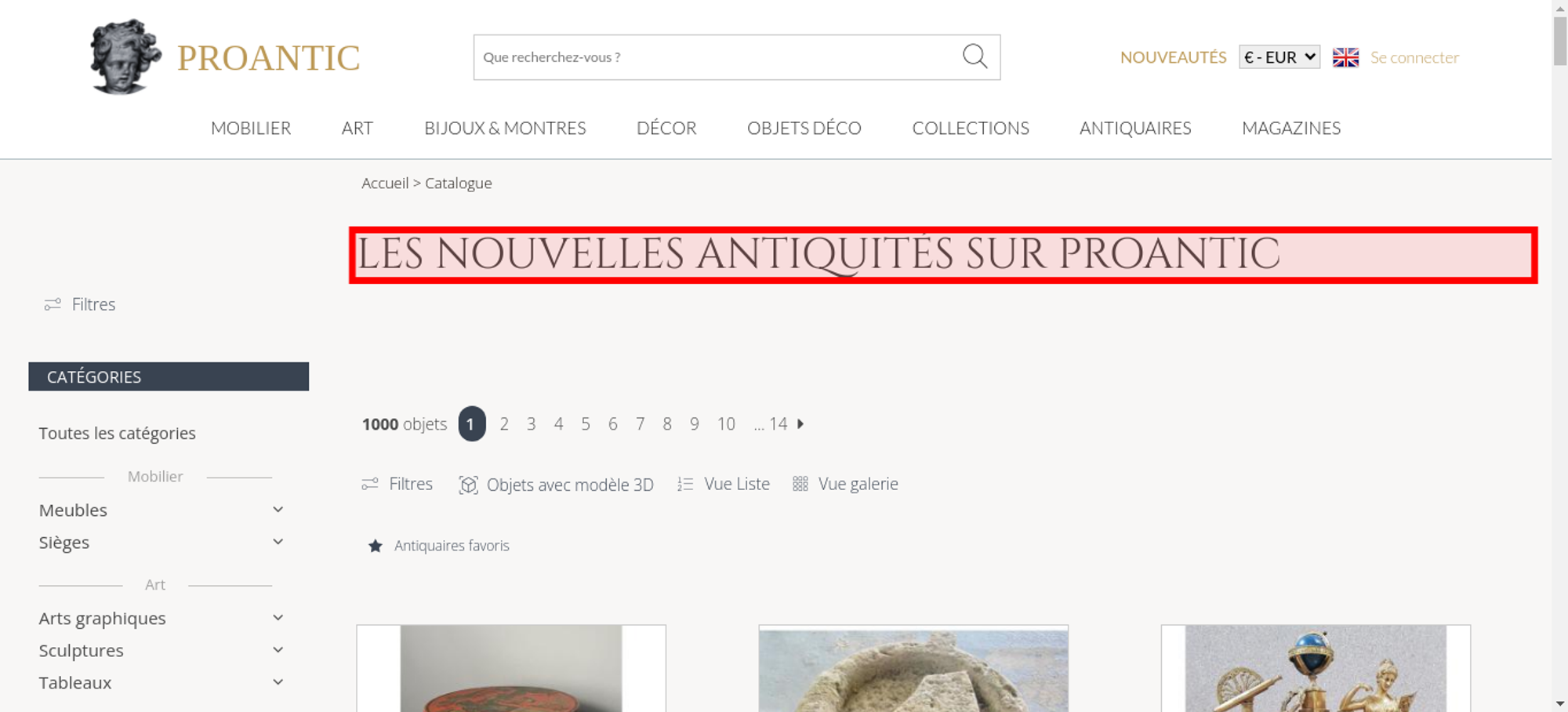Click the Se connecter link
Screen dimensions: 1568x712
1414,57
